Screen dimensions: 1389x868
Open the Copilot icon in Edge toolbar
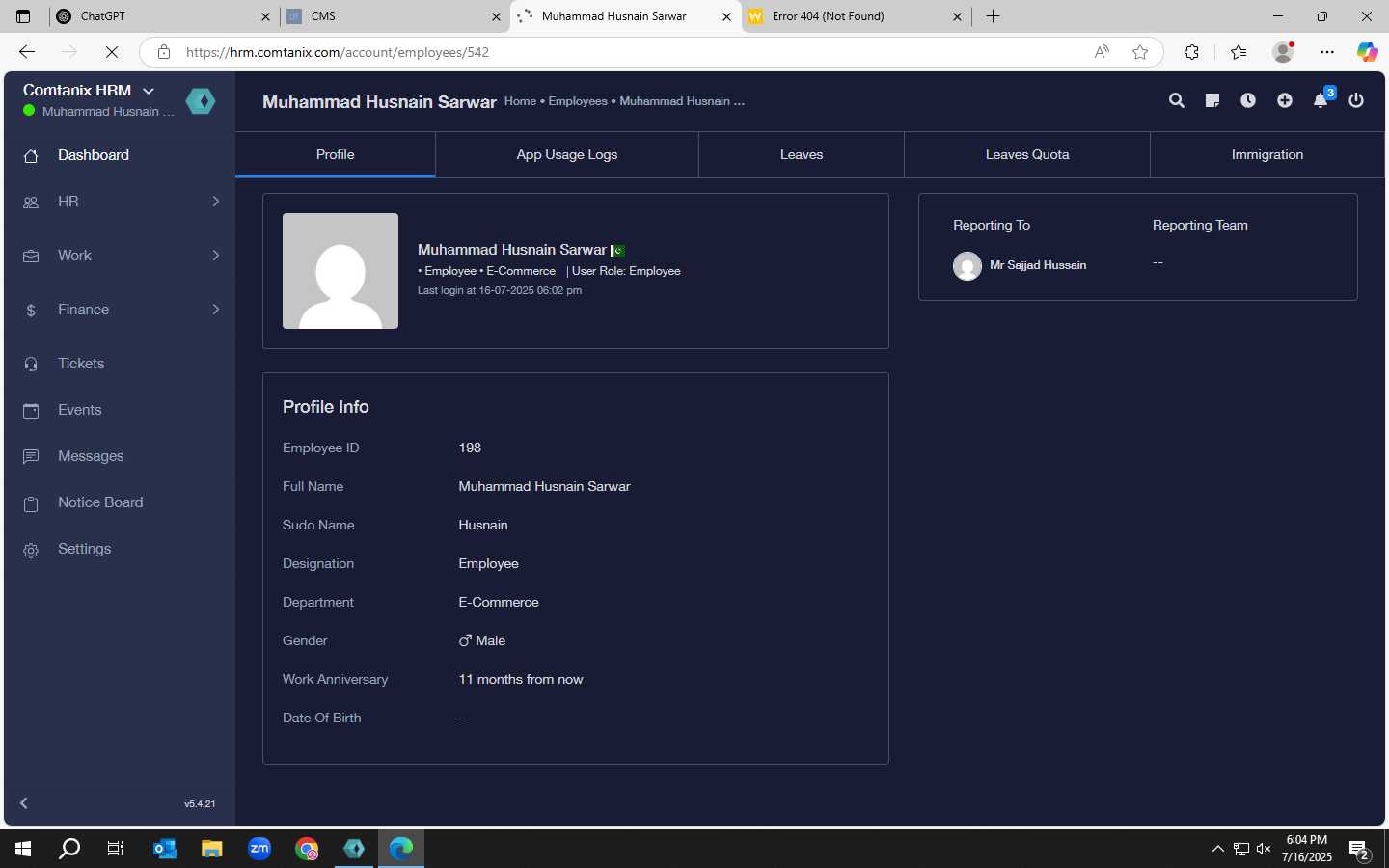(1367, 52)
